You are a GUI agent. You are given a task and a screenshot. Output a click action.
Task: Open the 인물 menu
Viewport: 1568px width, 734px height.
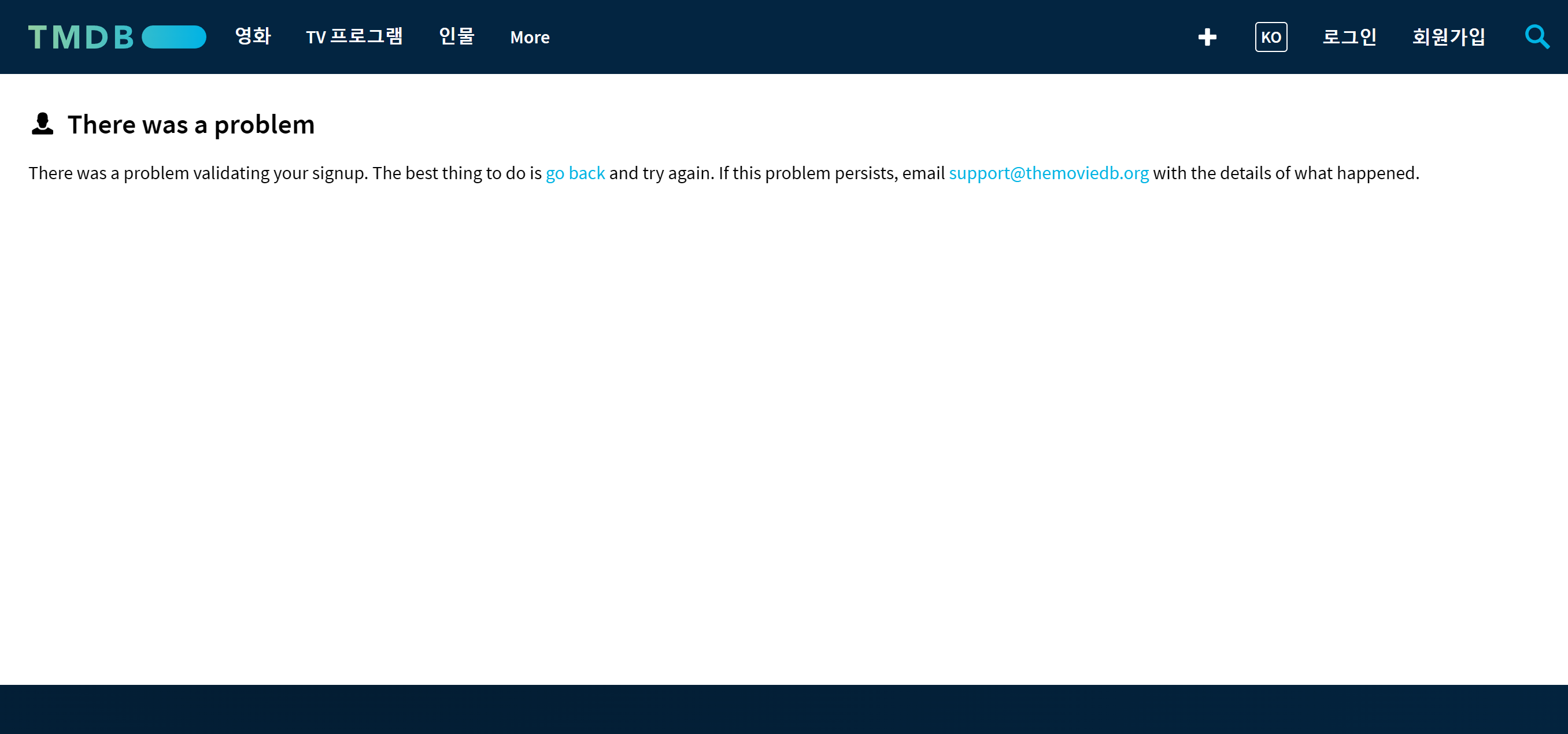pos(457,36)
